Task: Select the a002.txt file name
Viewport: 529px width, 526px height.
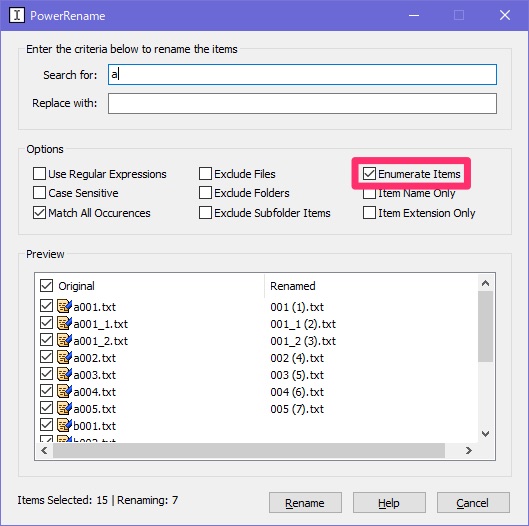Action: click(x=94, y=358)
